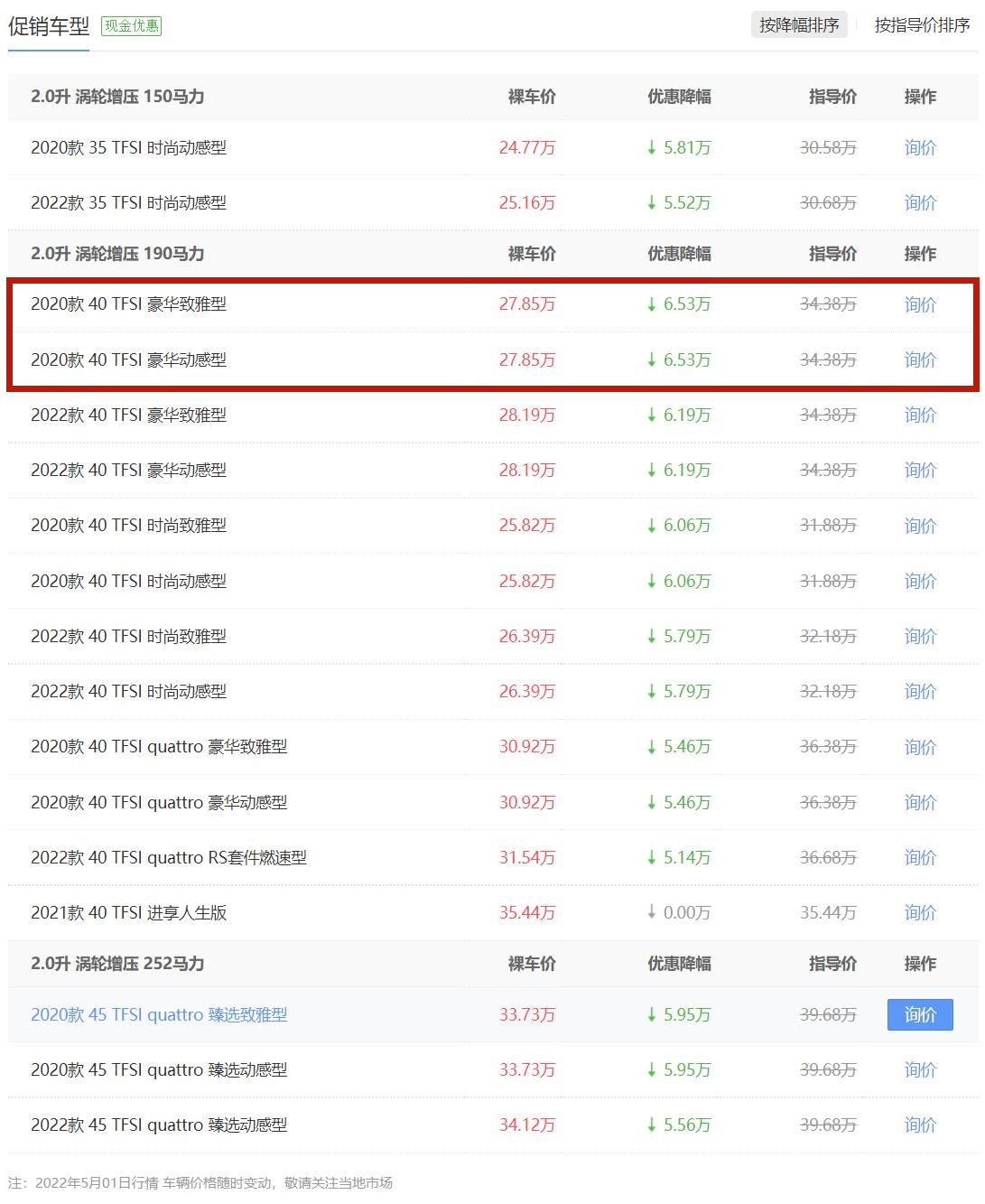The height and width of the screenshot is (1204, 985).
Task: Click the 30.58万 strikethrough guide price
Action: (x=828, y=148)
